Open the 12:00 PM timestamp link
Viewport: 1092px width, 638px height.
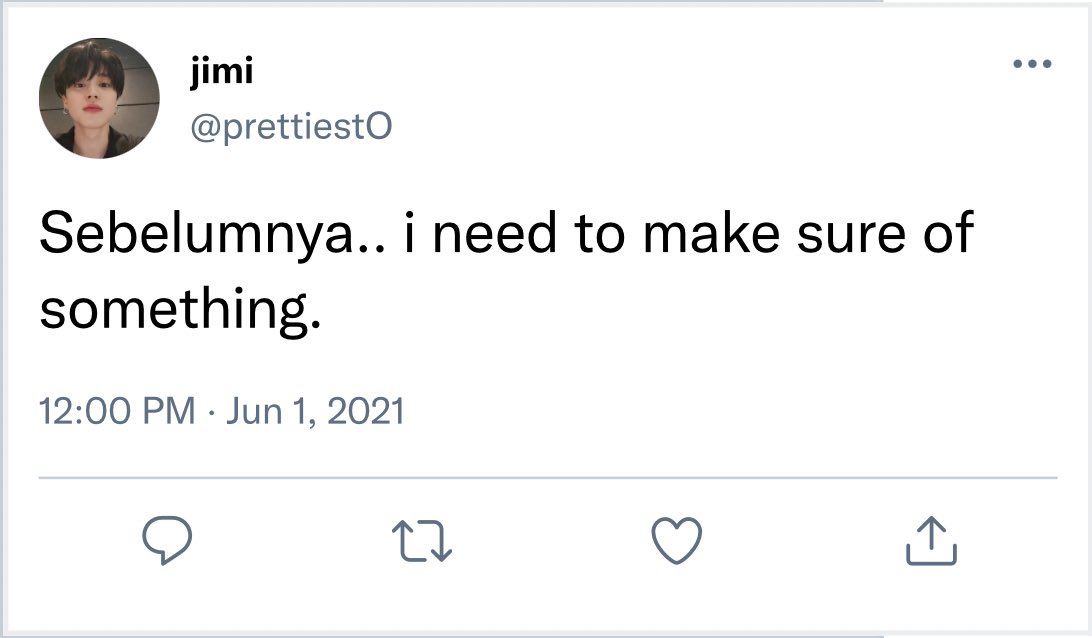coord(116,411)
